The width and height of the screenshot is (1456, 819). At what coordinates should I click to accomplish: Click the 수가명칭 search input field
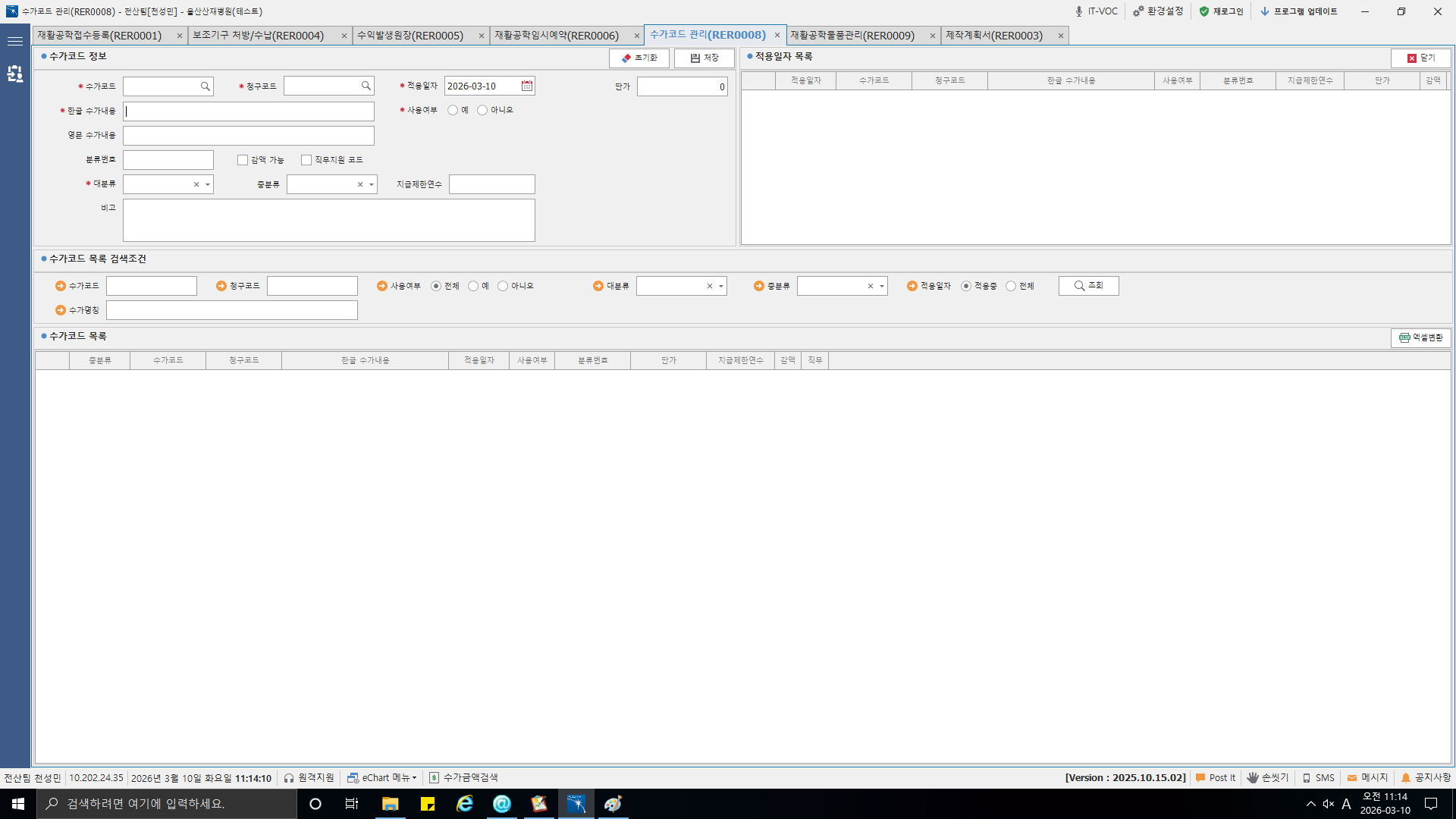tap(232, 310)
